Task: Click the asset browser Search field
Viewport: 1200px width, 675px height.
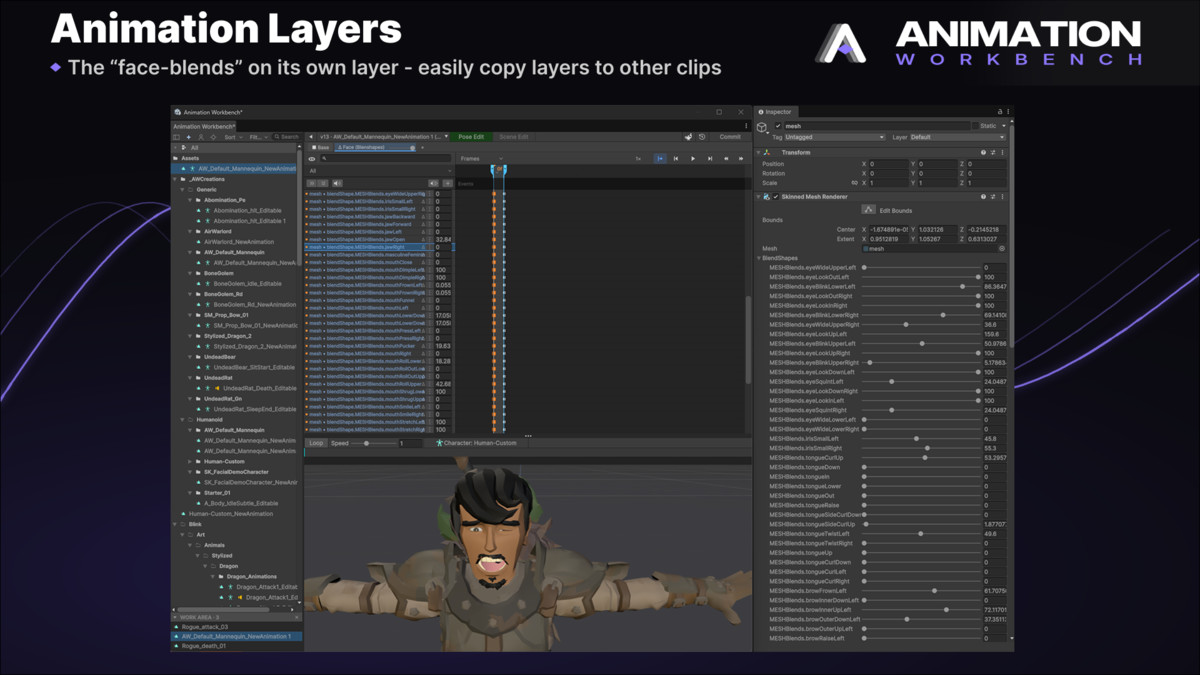Action: pos(287,137)
